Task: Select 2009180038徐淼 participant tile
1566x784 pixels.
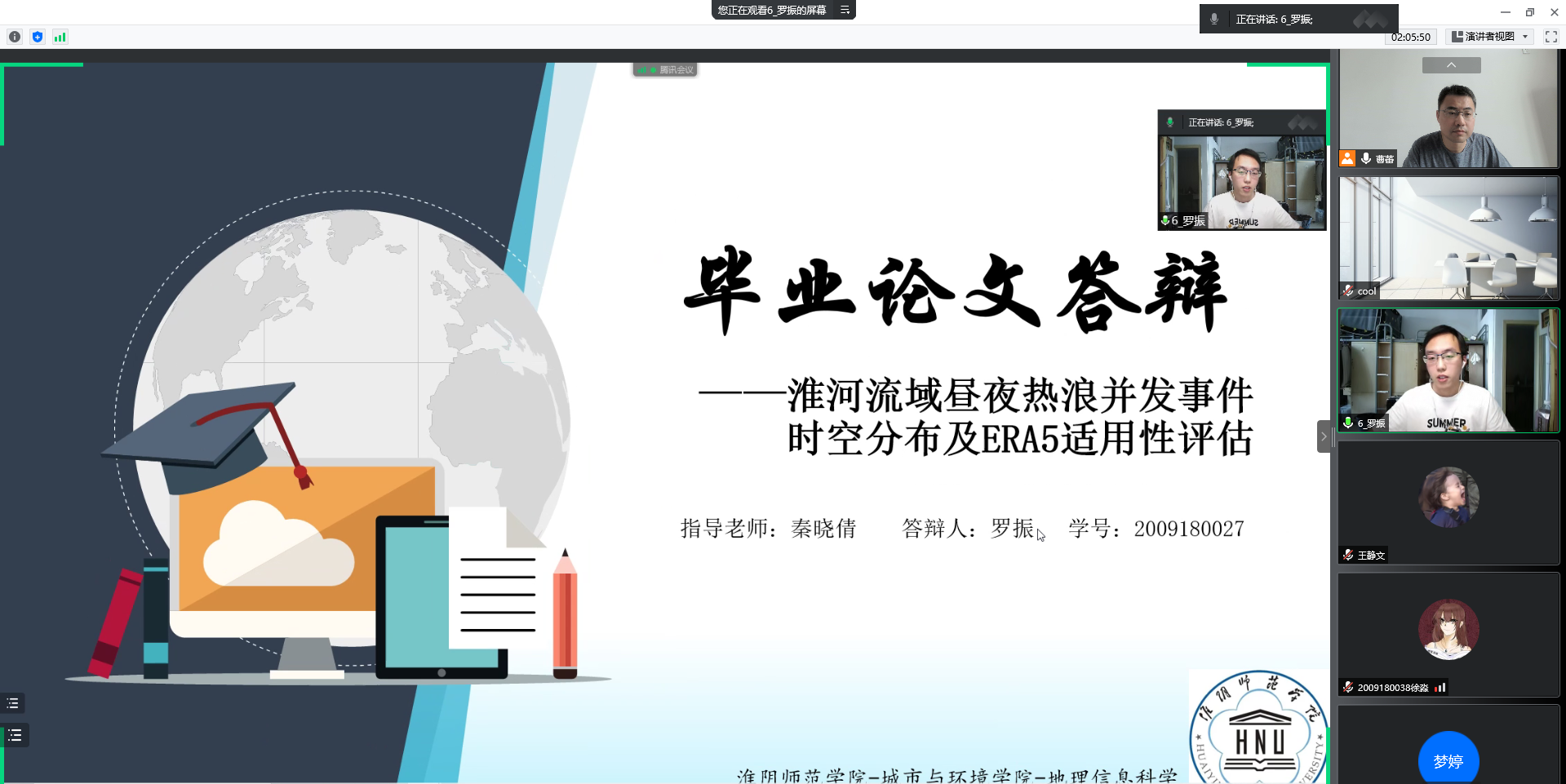Action: (x=1448, y=635)
